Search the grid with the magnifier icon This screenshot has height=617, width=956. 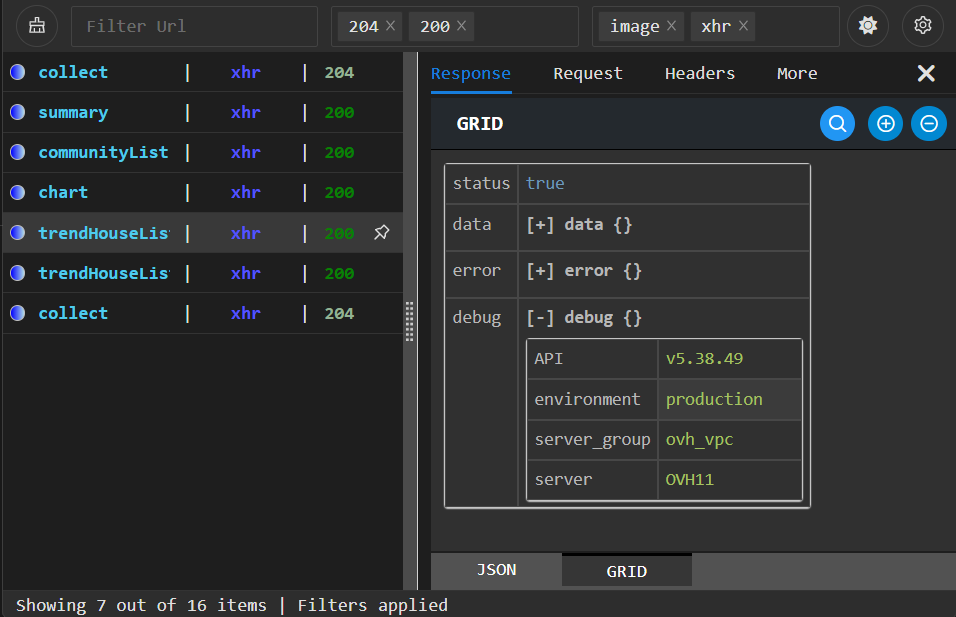[837, 124]
